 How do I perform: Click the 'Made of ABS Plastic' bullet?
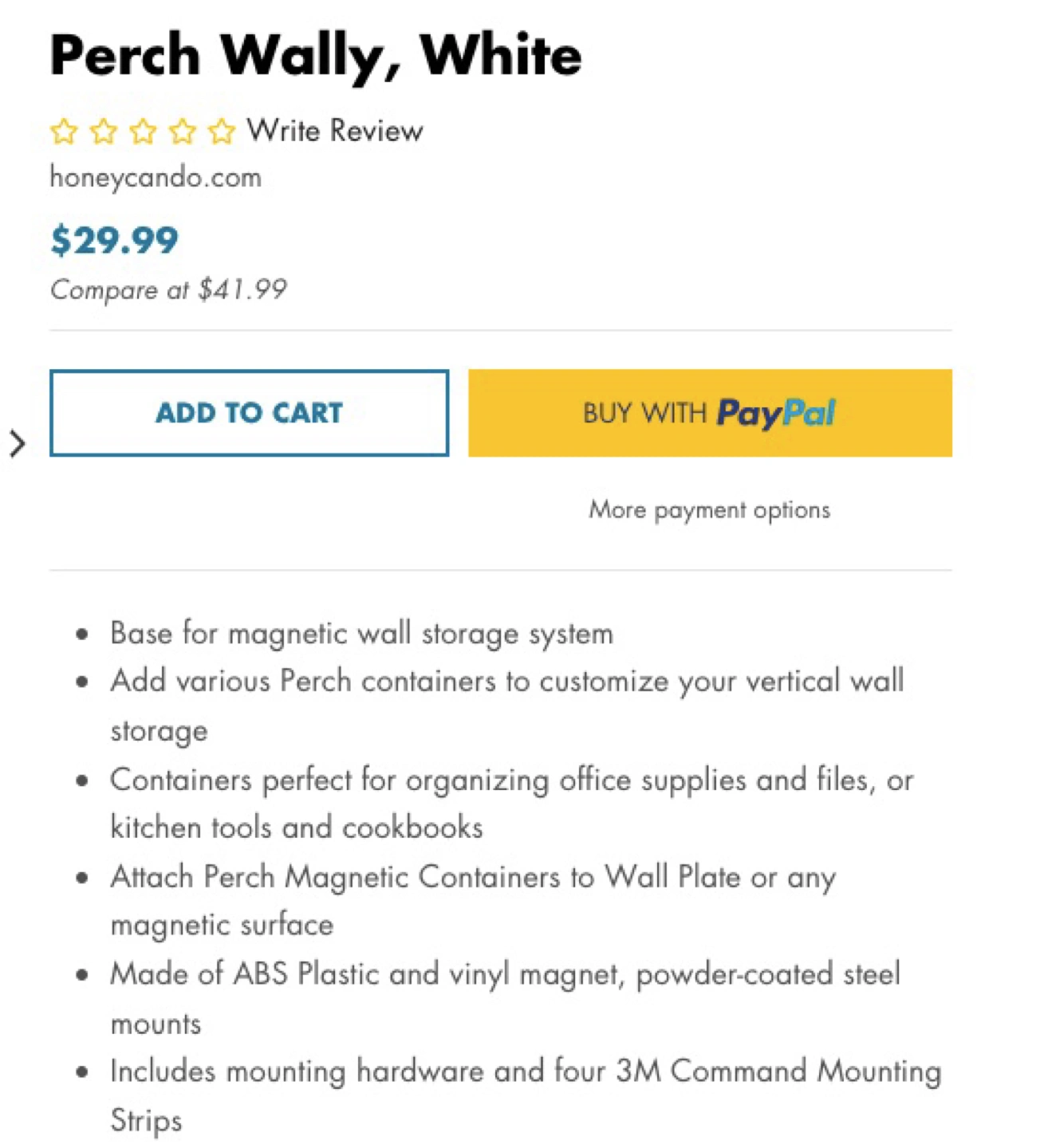pyautogui.click(x=505, y=974)
